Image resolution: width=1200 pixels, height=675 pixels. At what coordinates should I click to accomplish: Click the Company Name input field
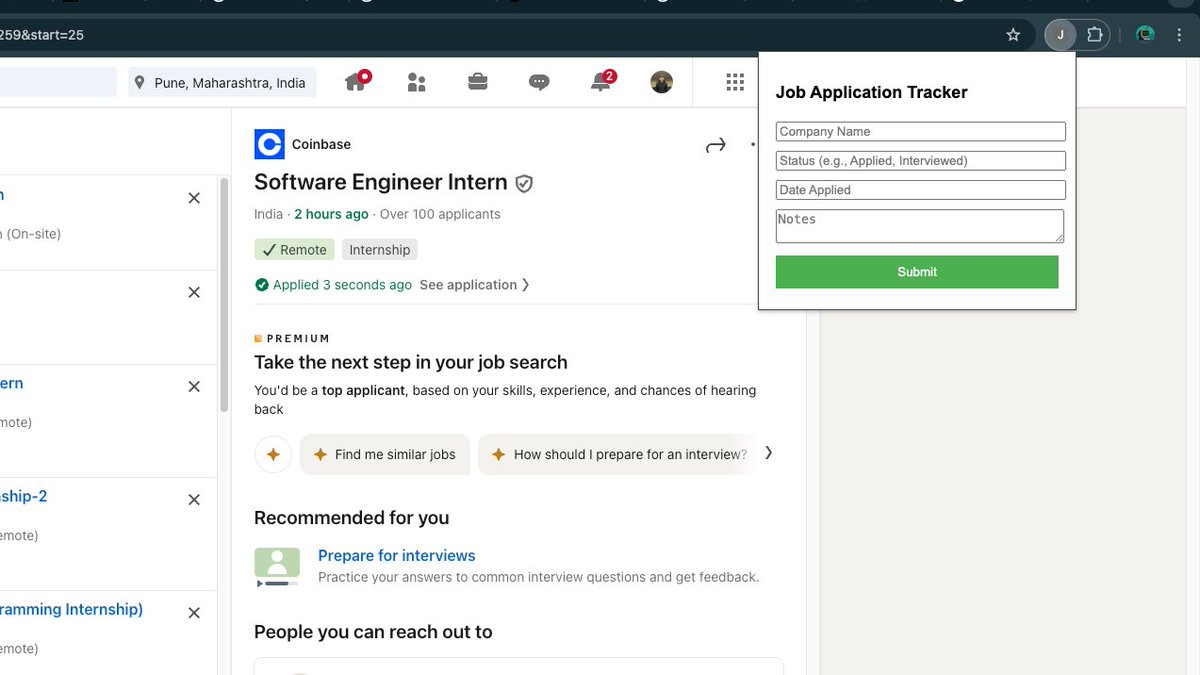coord(919,131)
